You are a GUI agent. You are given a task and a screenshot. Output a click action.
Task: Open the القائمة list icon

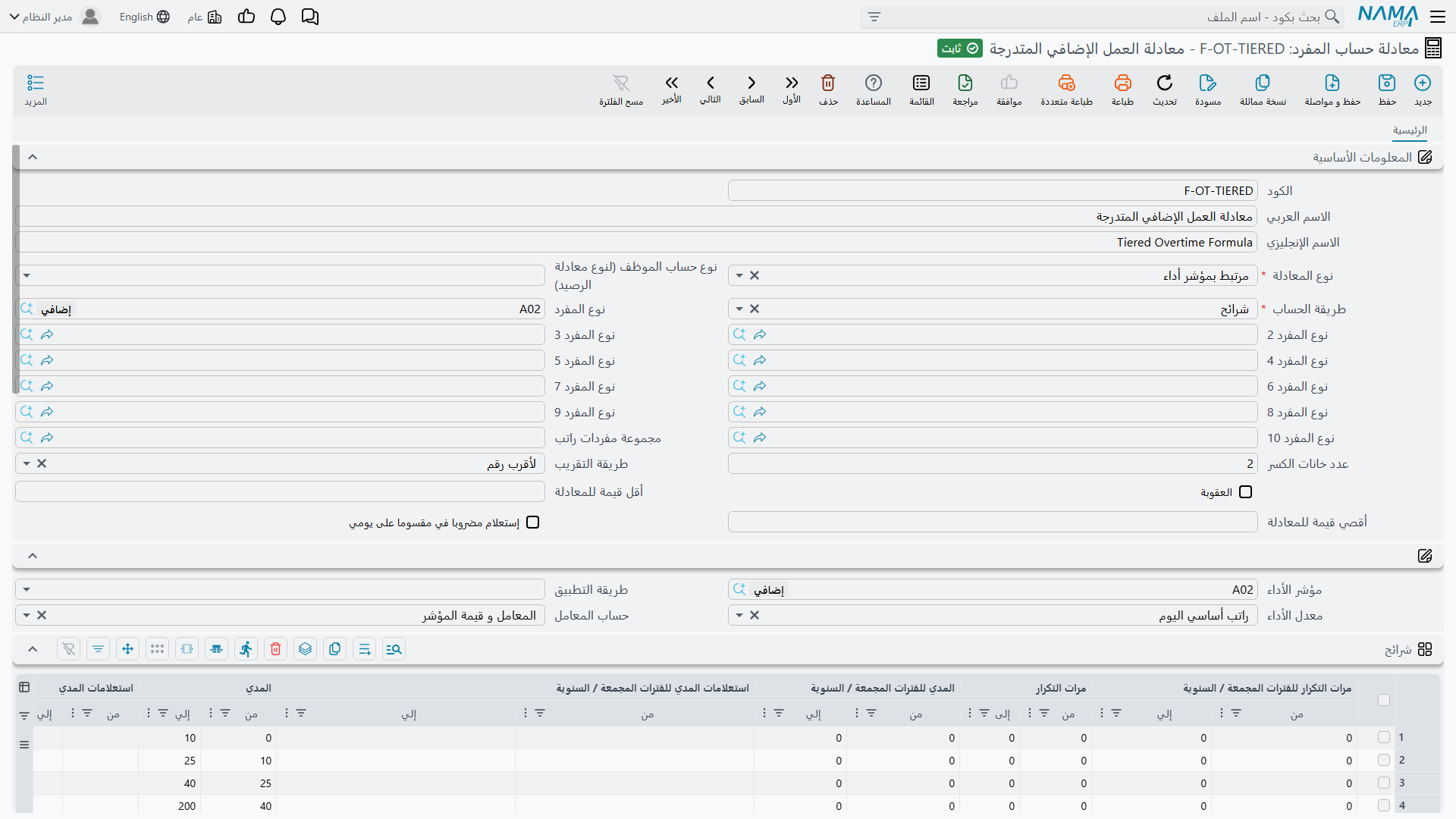[921, 83]
